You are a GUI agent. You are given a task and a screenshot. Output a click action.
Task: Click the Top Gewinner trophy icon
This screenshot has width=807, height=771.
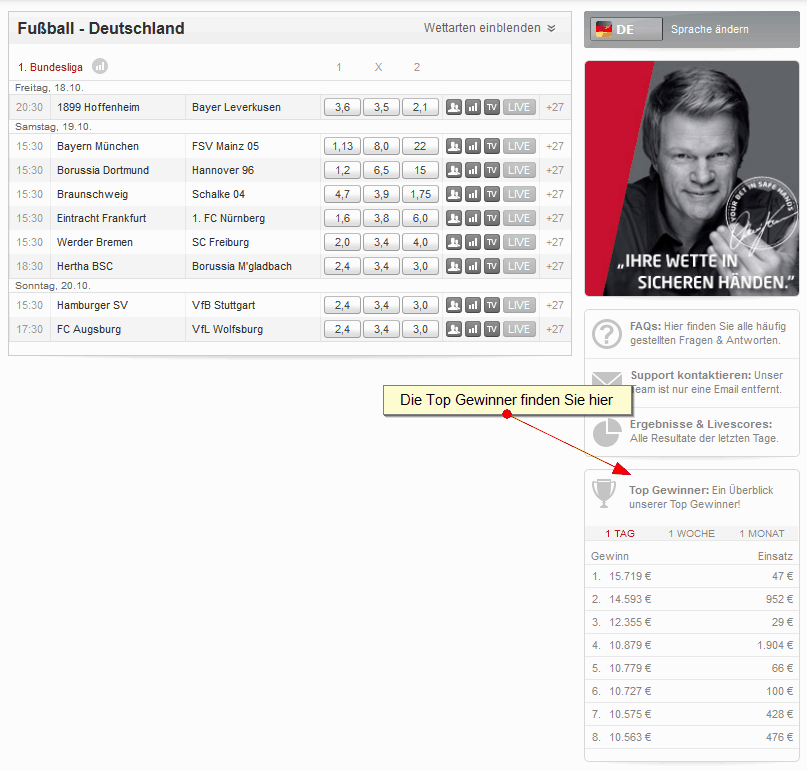(x=604, y=494)
